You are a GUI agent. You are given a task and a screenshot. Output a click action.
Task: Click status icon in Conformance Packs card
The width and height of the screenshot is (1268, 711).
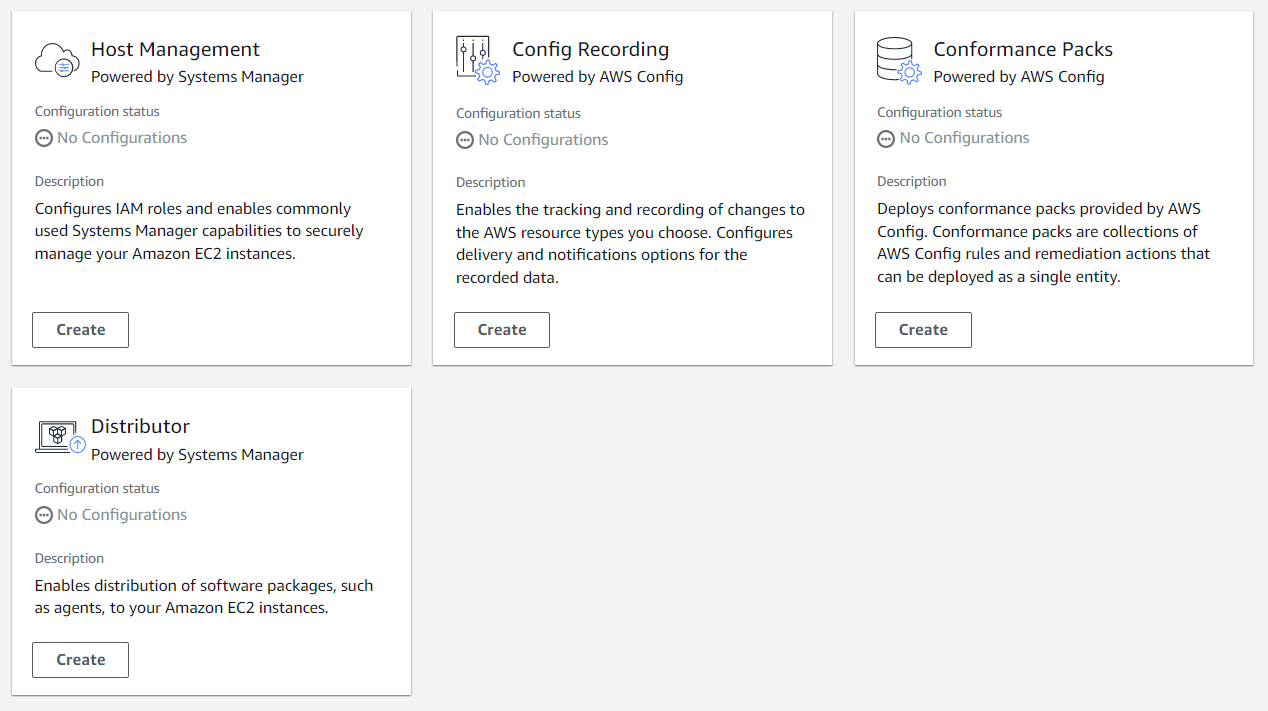[886, 139]
